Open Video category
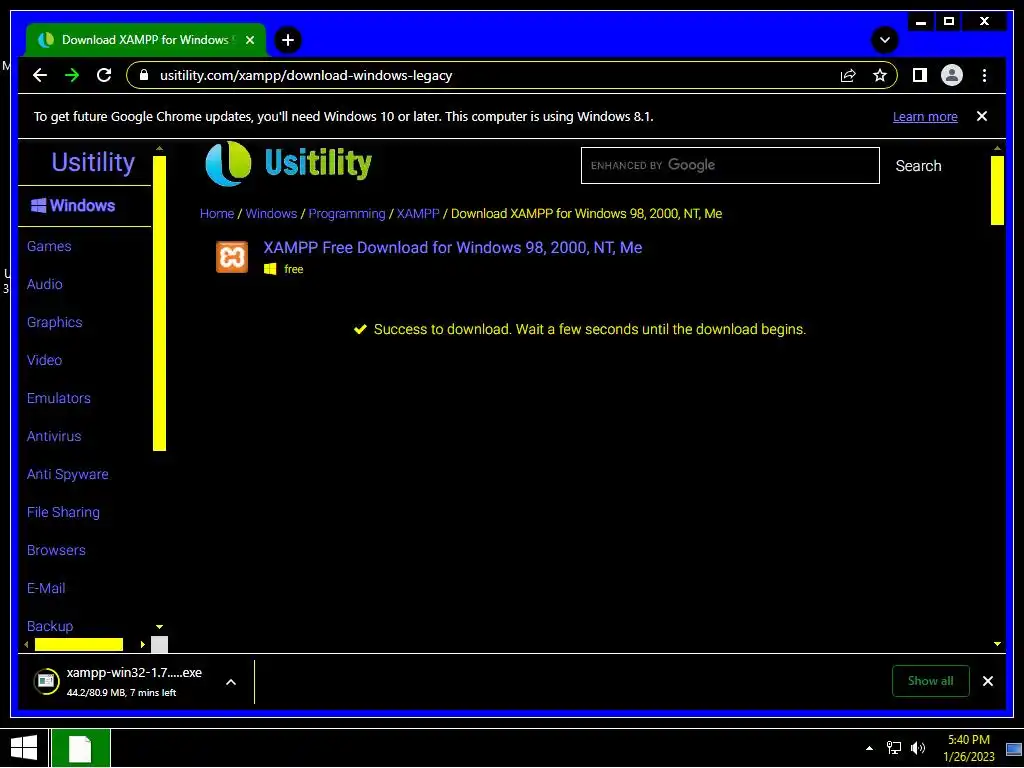 click(44, 360)
